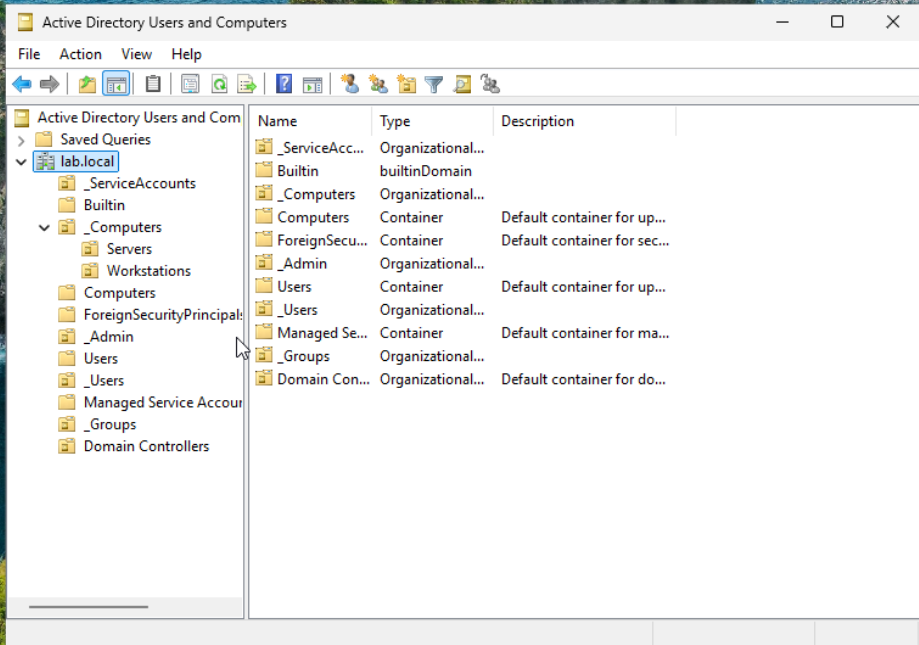Create a new organizational unit via toolbar icon

click(x=406, y=83)
